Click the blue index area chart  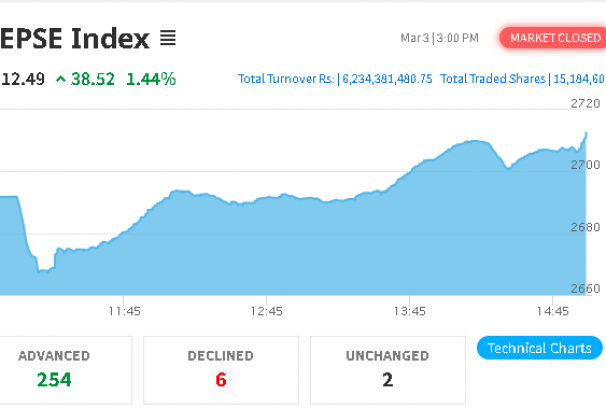coord(300,250)
